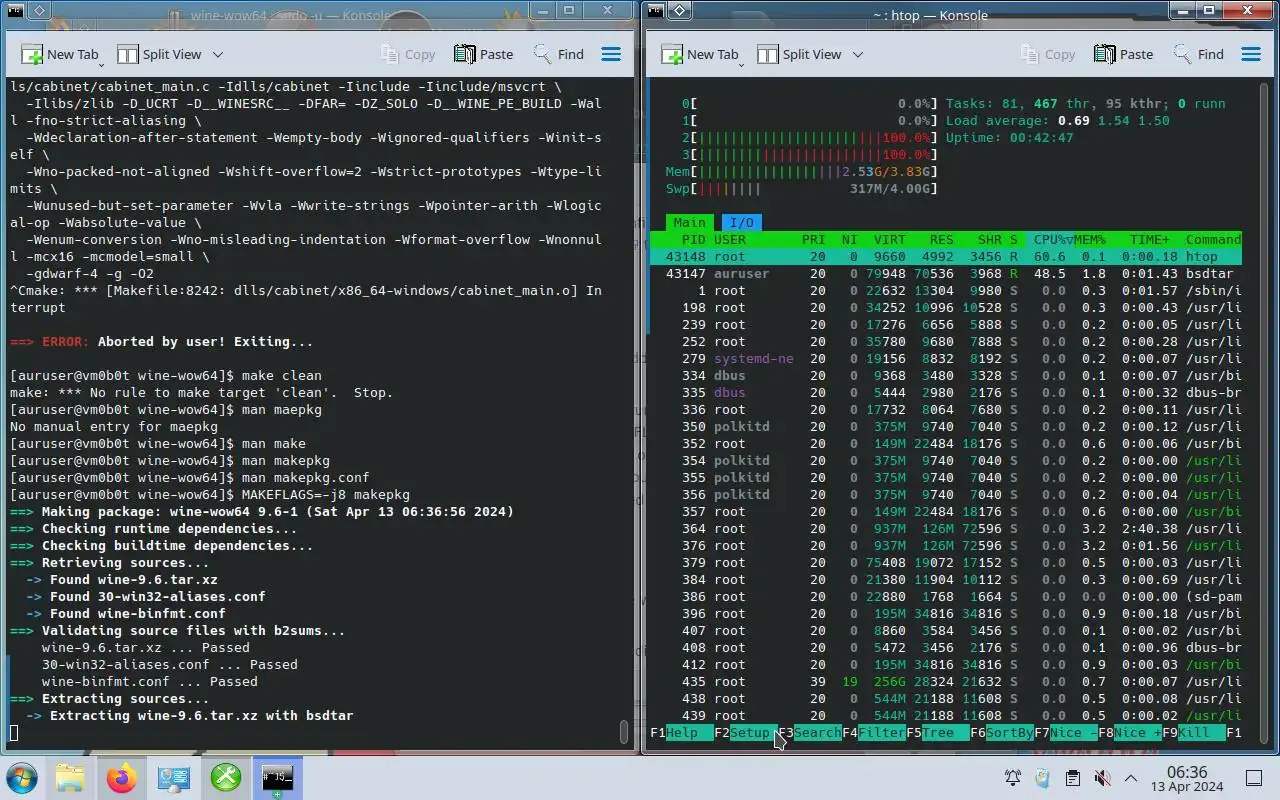Click Copy in the wine-wow64 Konsole toolbar
1280x800 pixels.
[408, 54]
